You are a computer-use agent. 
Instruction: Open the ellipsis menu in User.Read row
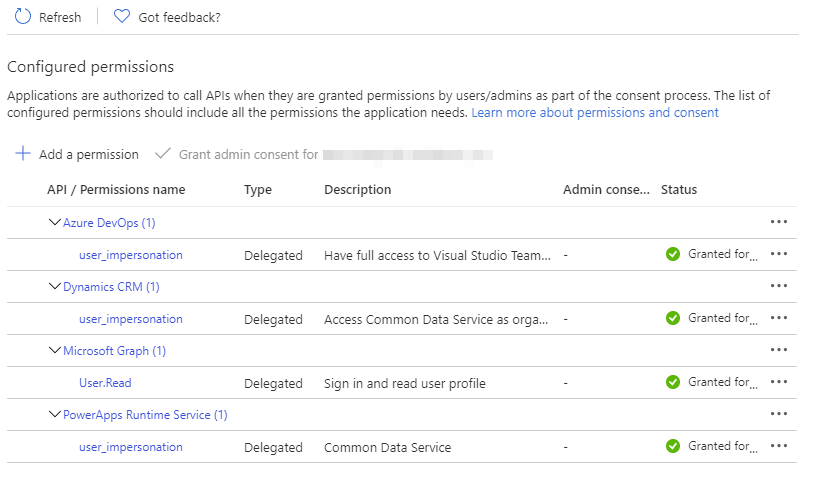(779, 382)
